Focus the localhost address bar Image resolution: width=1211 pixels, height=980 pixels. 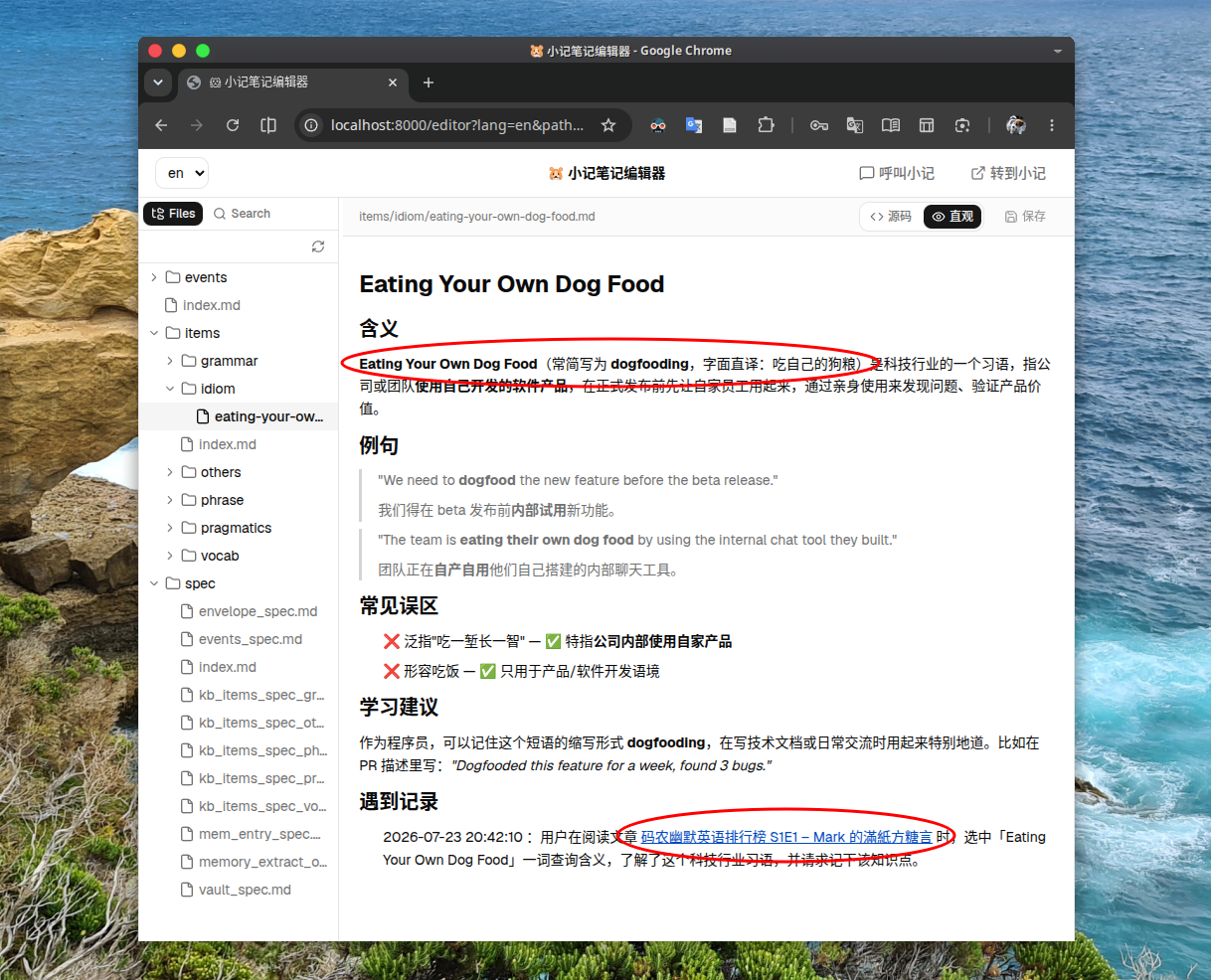pos(456,125)
